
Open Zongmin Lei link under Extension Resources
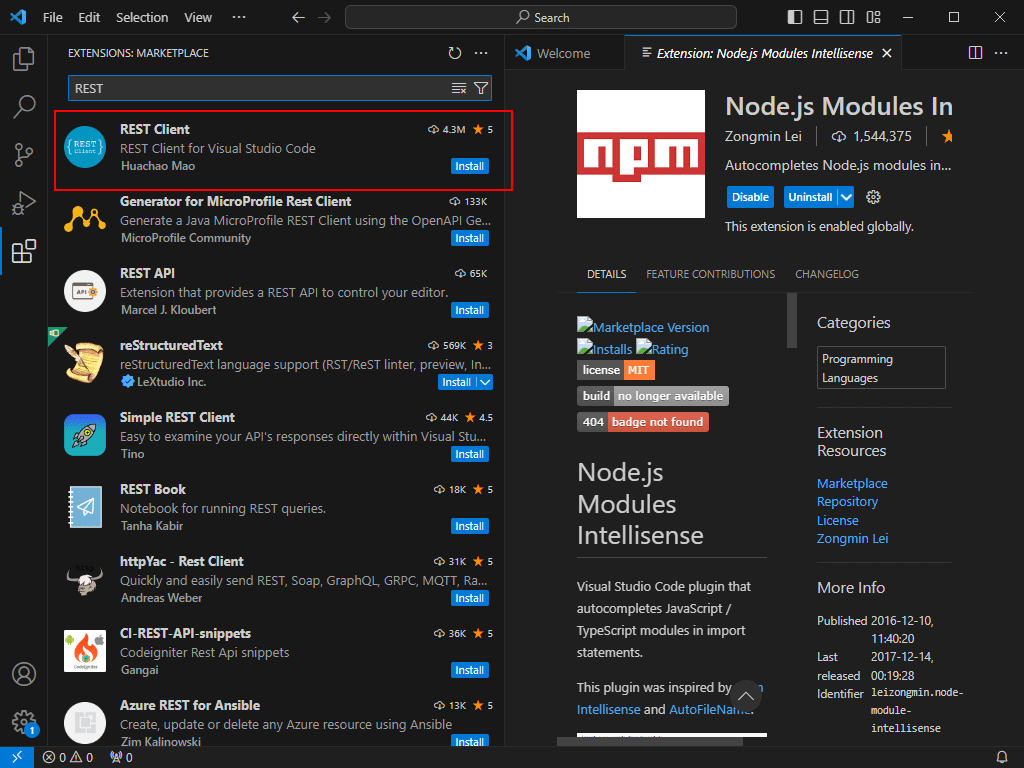pos(852,539)
